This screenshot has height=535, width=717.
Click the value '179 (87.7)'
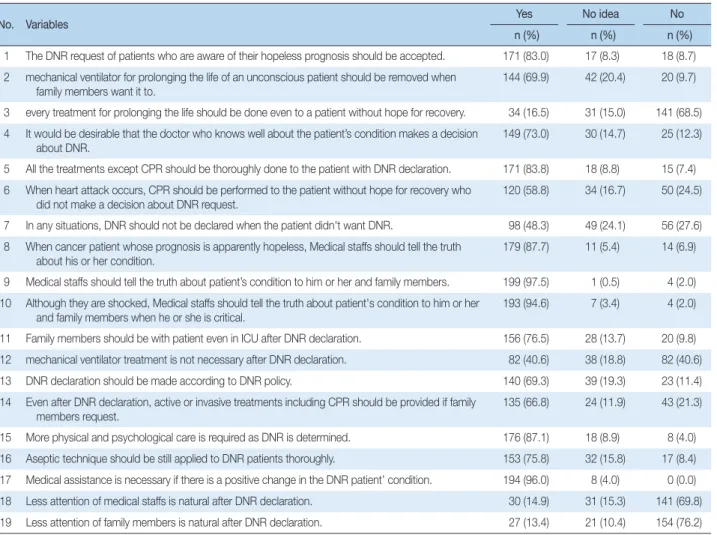click(526, 246)
